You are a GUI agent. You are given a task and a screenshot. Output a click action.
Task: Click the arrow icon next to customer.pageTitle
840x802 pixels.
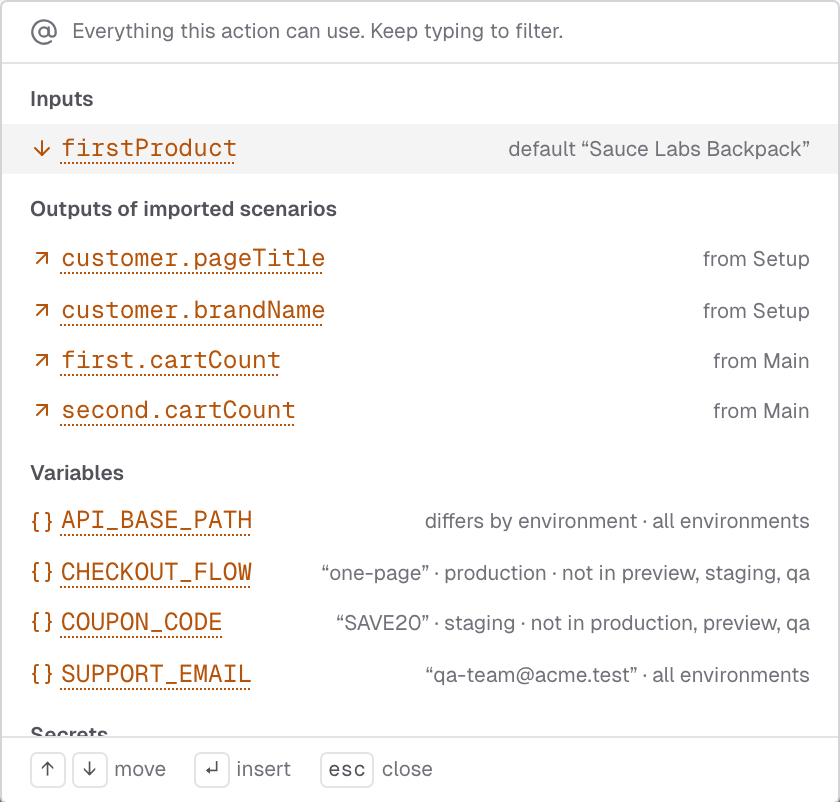(x=42, y=259)
